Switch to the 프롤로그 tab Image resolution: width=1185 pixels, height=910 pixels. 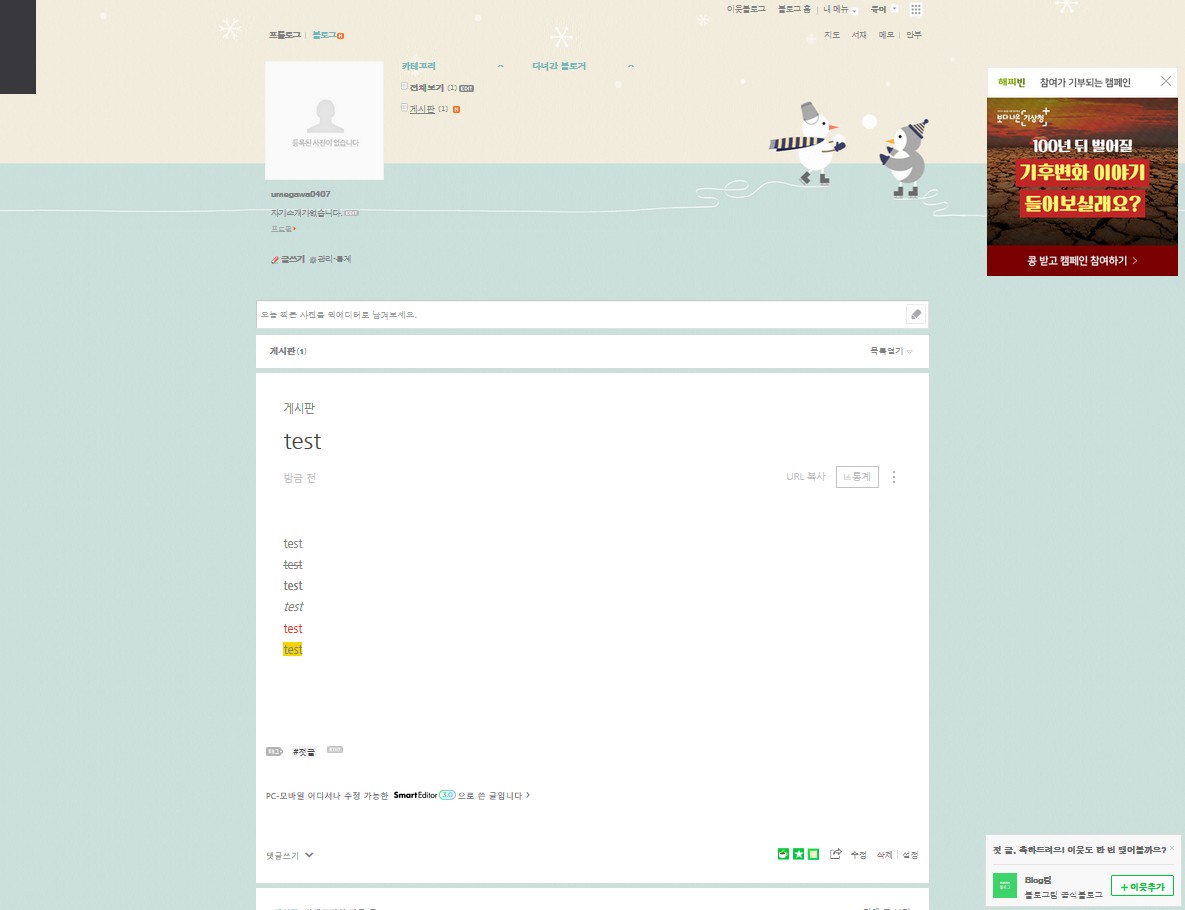tap(284, 35)
